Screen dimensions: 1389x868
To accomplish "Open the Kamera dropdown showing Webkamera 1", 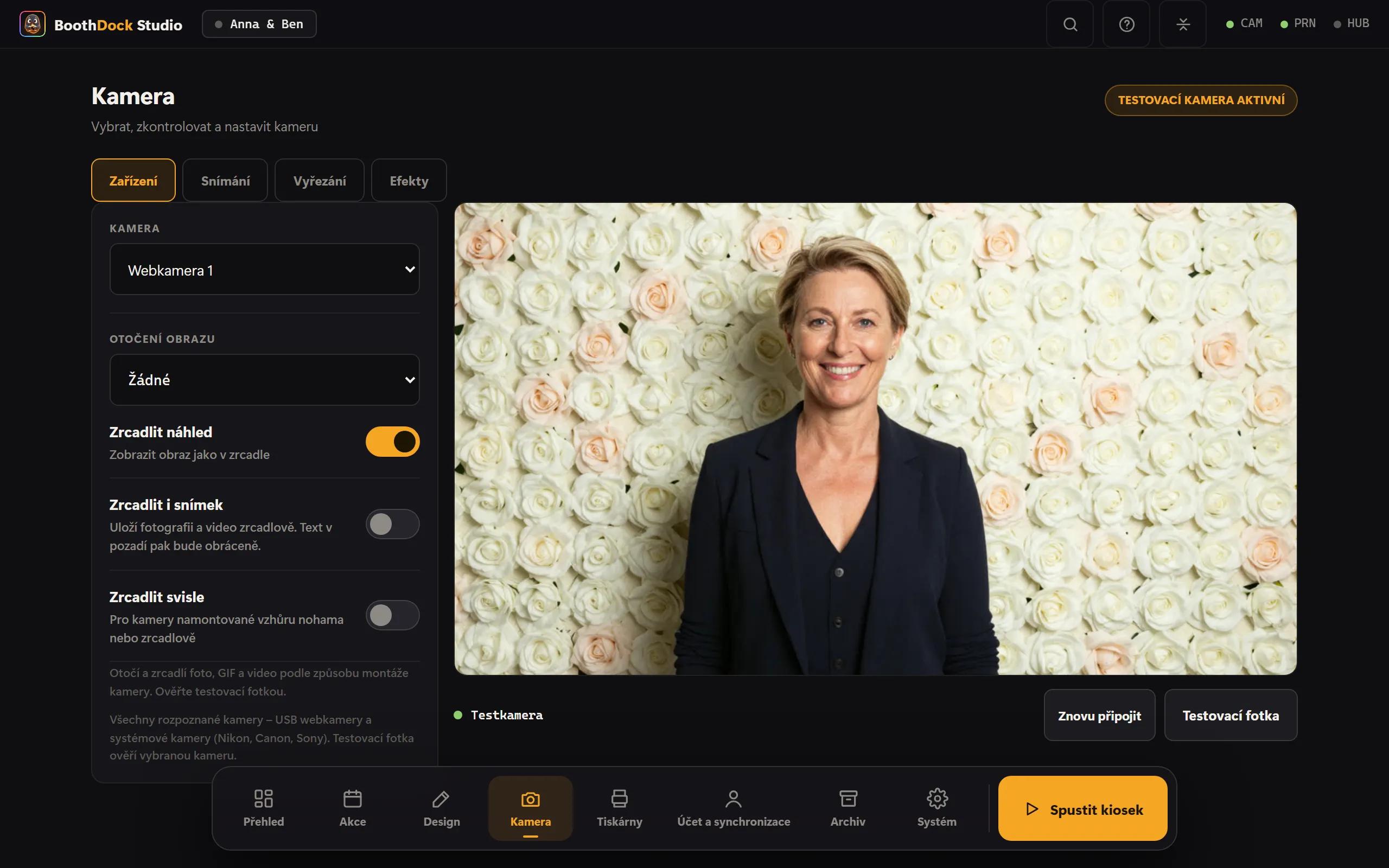I will coord(265,269).
